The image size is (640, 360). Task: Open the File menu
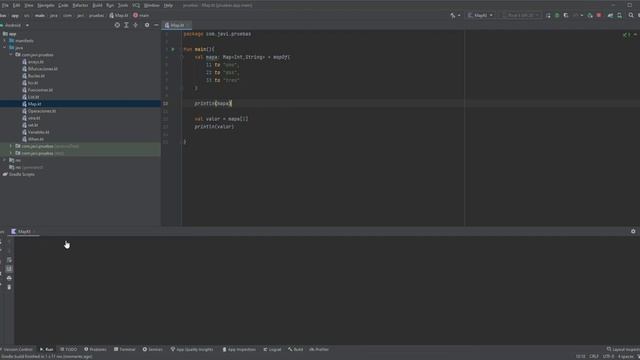coord(5,5)
